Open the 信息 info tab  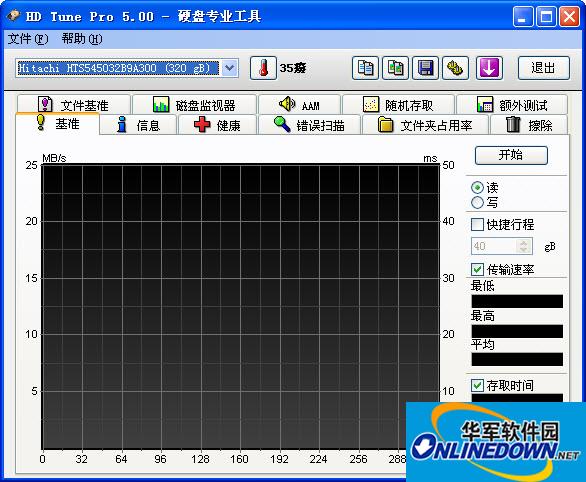click(139, 125)
